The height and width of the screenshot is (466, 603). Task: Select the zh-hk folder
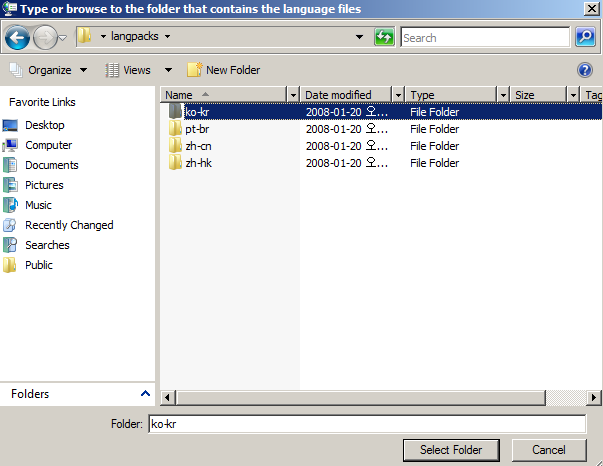click(198, 163)
